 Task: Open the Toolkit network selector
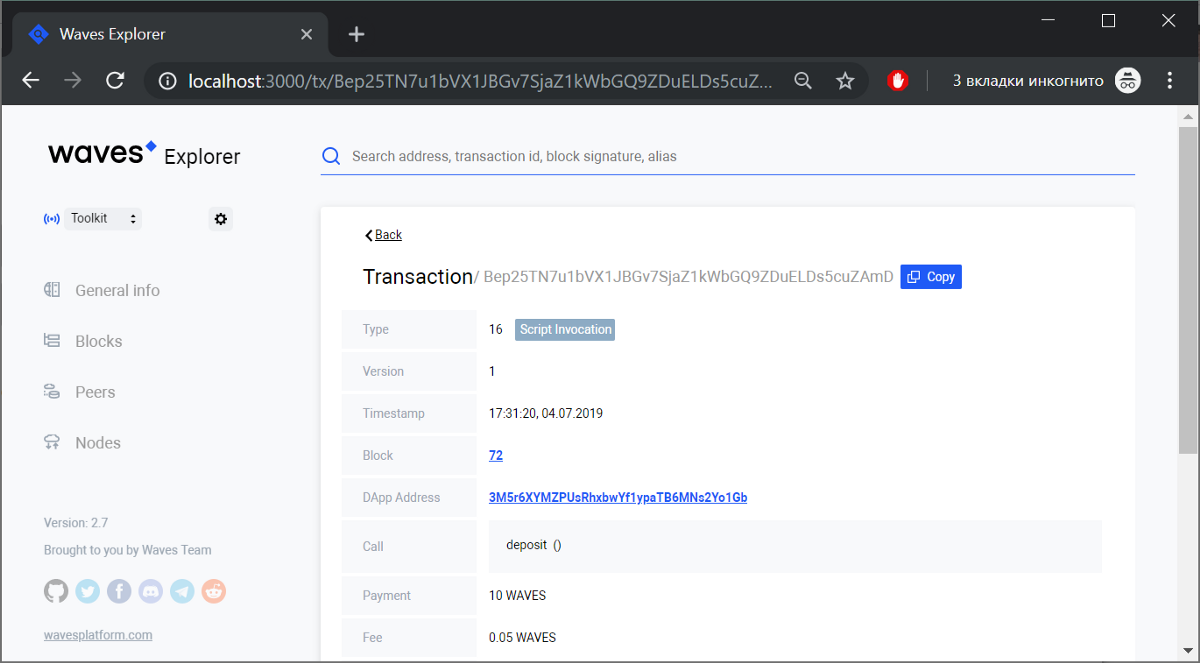pos(103,218)
